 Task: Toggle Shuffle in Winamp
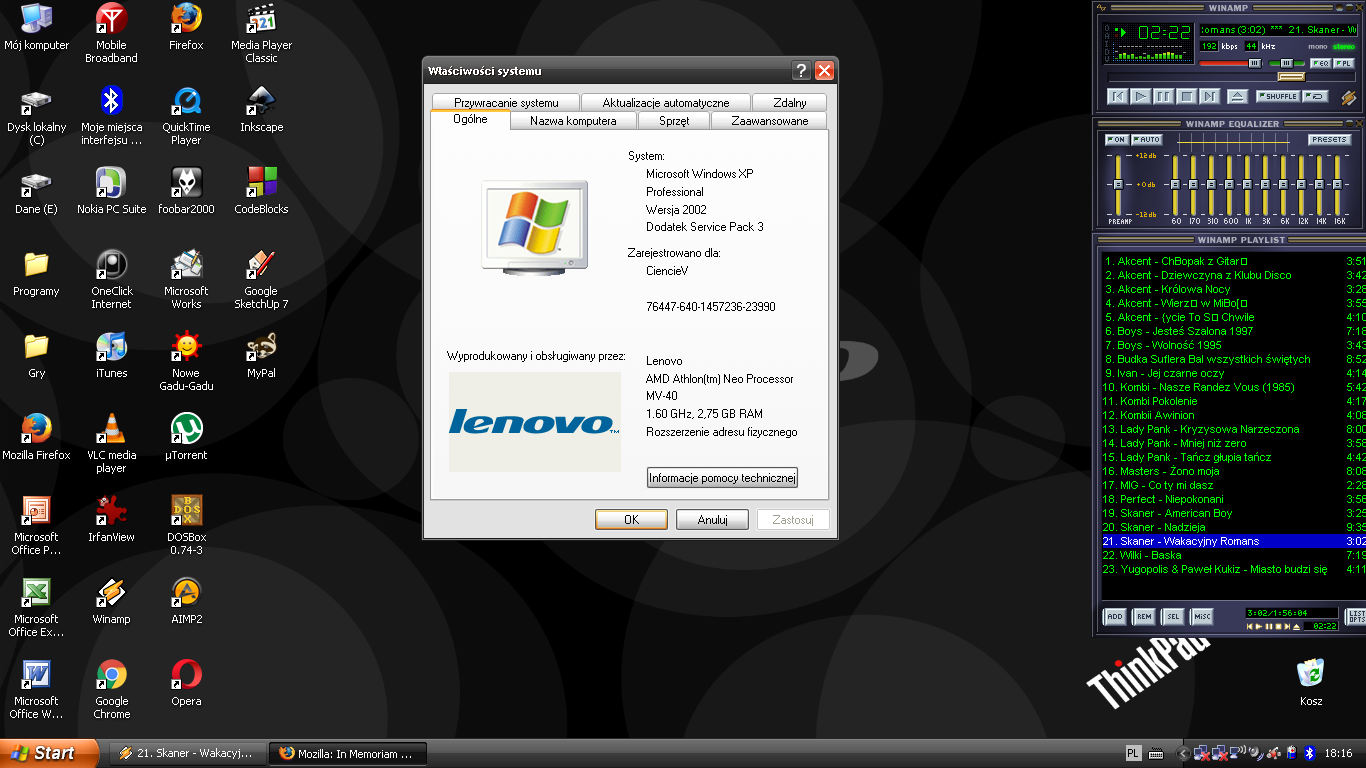click(1278, 96)
